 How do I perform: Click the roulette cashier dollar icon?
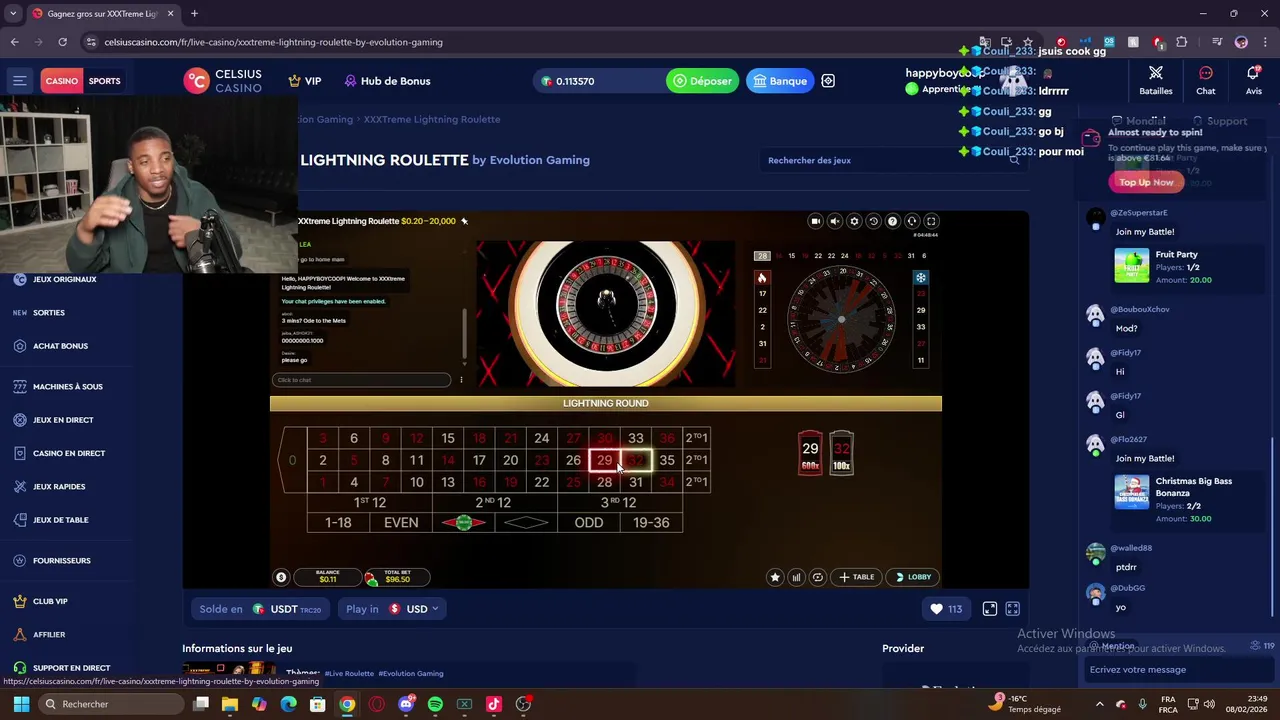point(281,577)
